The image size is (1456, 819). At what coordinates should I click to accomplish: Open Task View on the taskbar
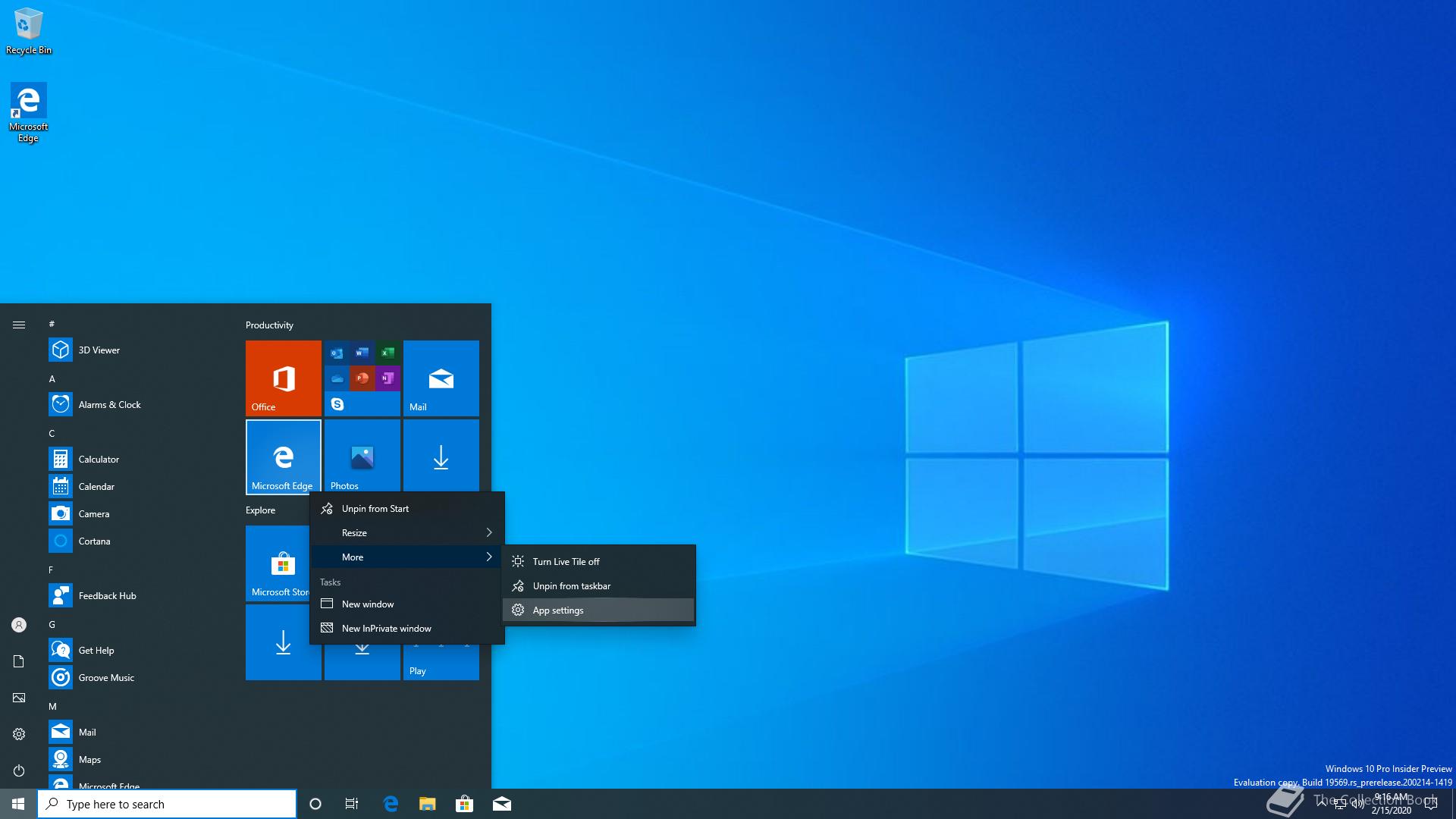[352, 804]
